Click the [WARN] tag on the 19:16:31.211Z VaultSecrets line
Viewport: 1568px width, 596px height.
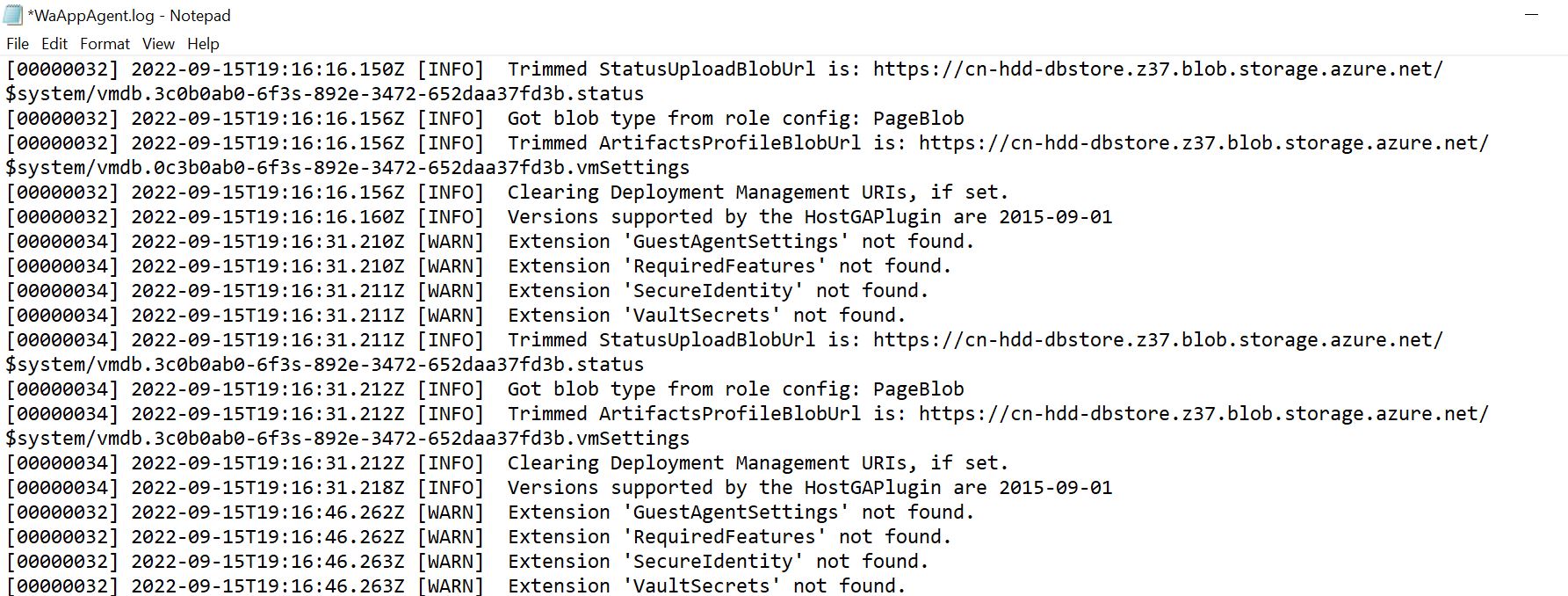[x=451, y=315]
